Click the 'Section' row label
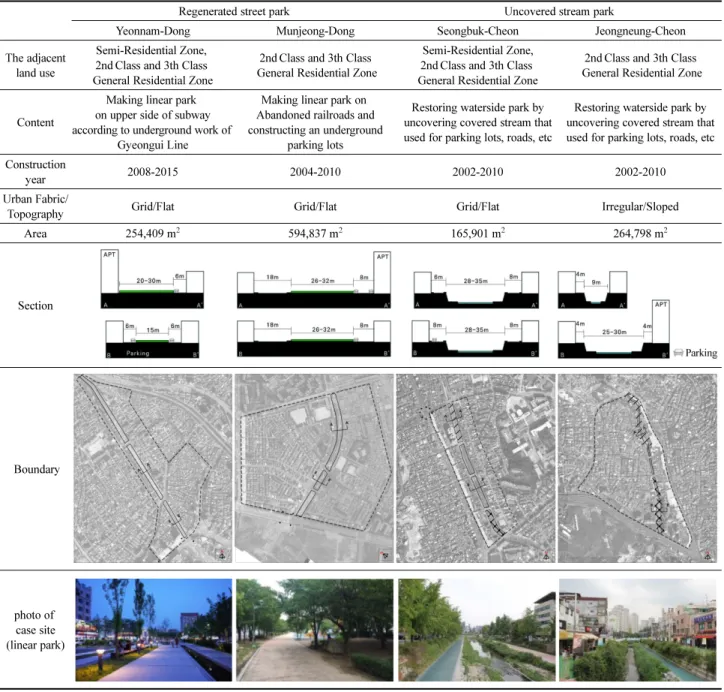The height and width of the screenshot is (692, 724). click(x=36, y=306)
